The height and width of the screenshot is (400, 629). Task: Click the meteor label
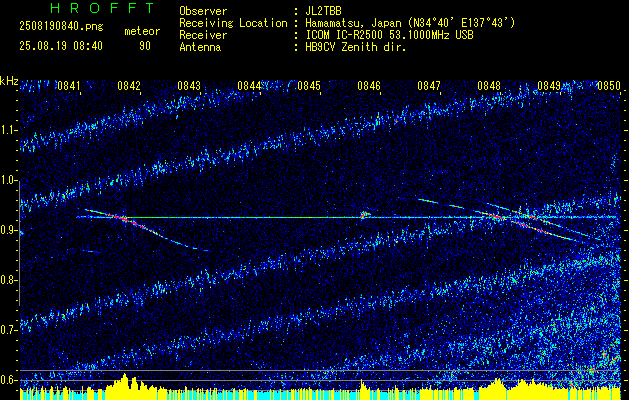[142, 31]
